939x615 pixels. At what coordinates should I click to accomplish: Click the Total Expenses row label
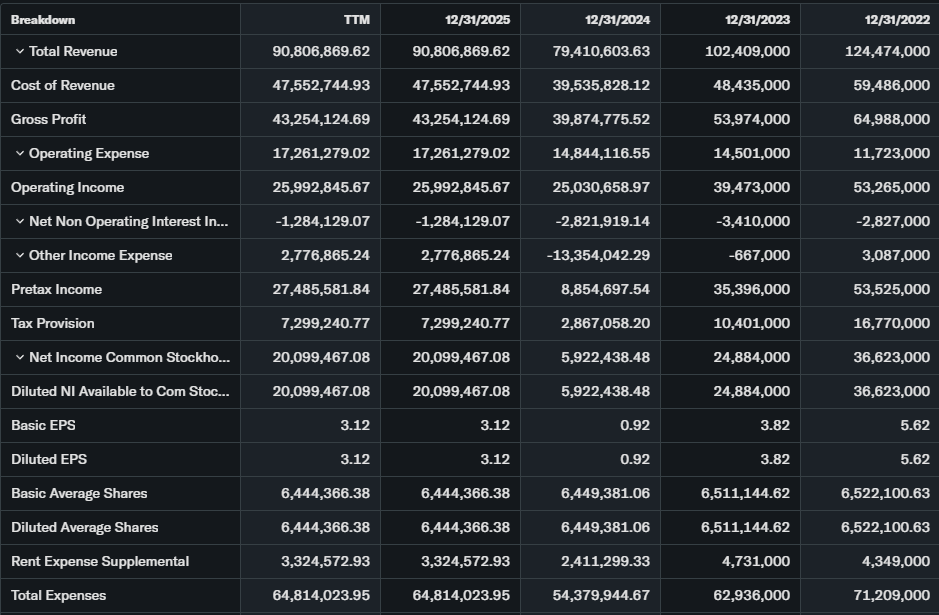pyautogui.click(x=59, y=596)
